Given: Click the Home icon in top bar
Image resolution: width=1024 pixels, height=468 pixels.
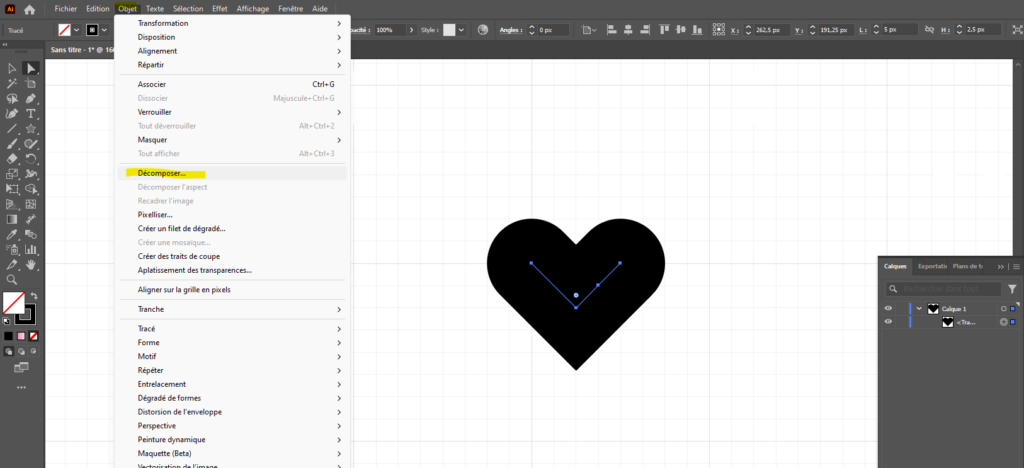Looking at the screenshot, I should point(29,8).
